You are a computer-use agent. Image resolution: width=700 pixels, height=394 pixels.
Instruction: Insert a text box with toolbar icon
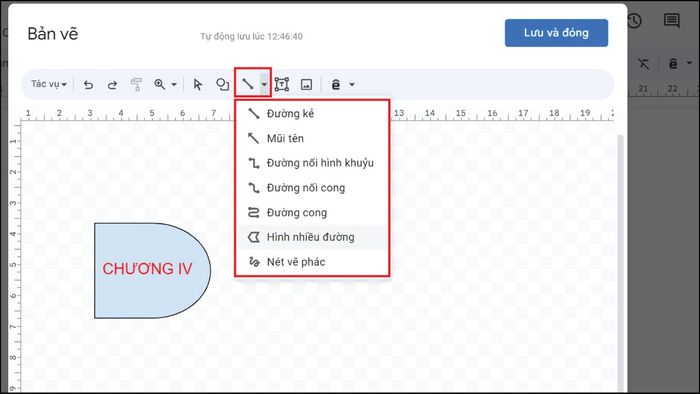(x=282, y=84)
